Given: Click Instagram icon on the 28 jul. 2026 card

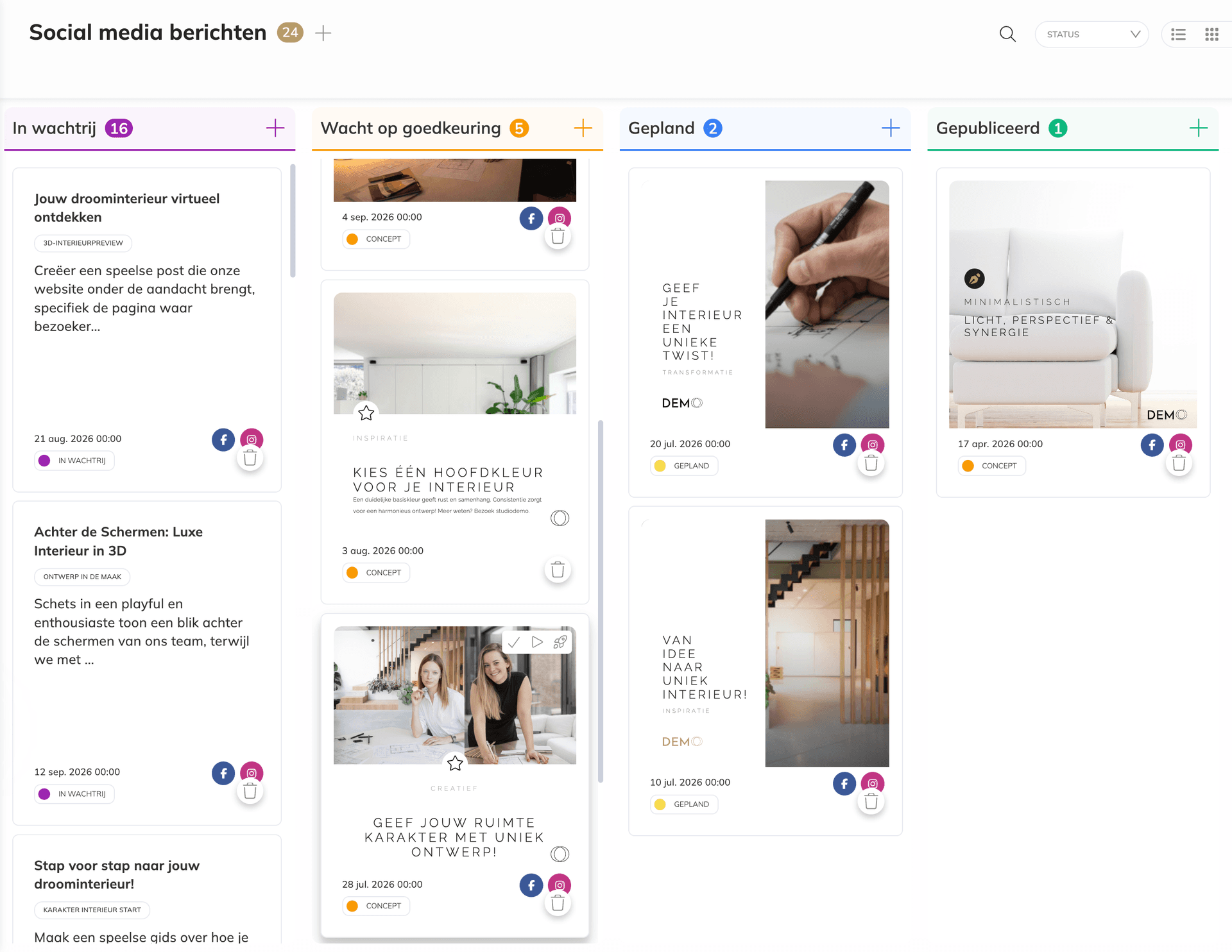Looking at the screenshot, I should pyautogui.click(x=560, y=884).
